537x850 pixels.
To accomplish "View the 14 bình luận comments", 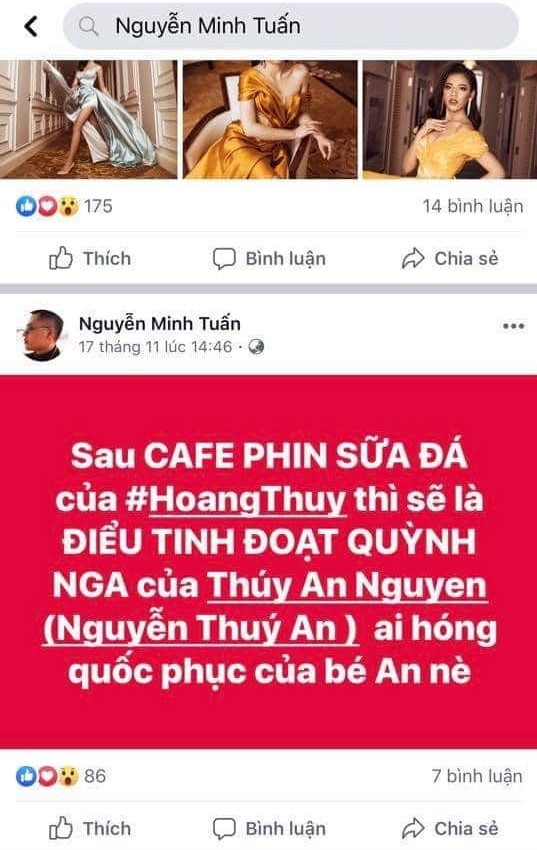I will (x=473, y=206).
